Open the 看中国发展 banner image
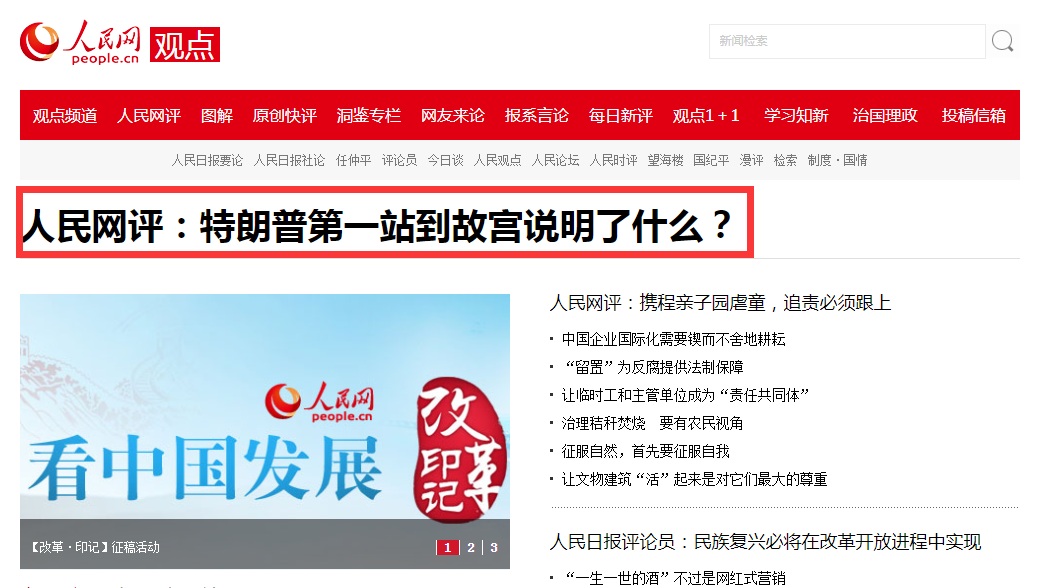 tap(265, 407)
